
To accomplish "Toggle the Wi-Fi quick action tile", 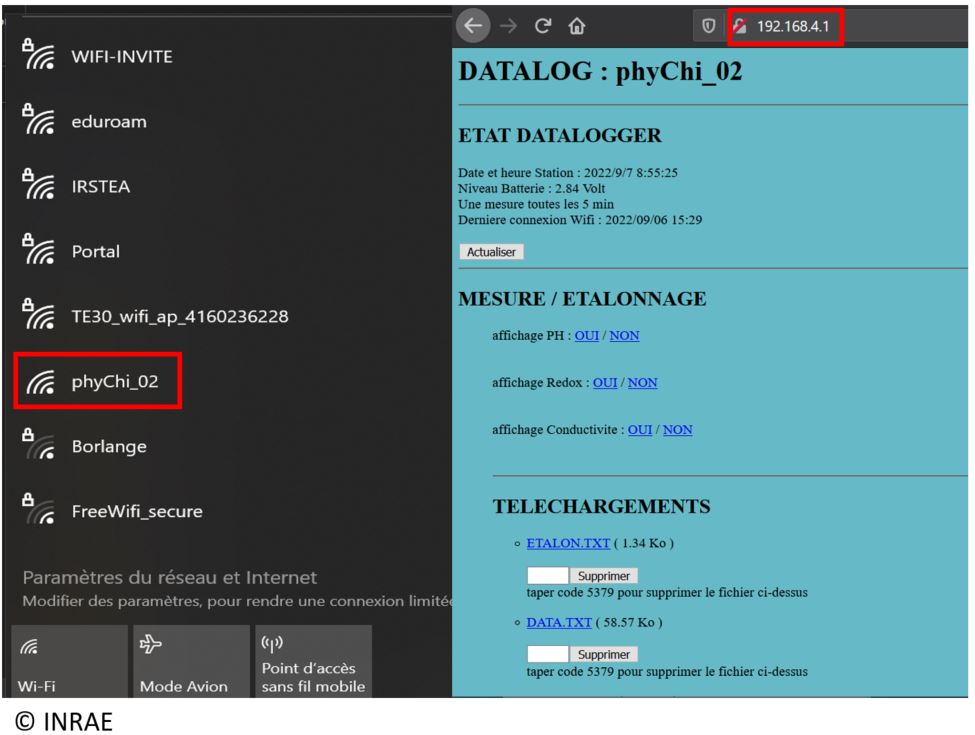I will [x=69, y=662].
